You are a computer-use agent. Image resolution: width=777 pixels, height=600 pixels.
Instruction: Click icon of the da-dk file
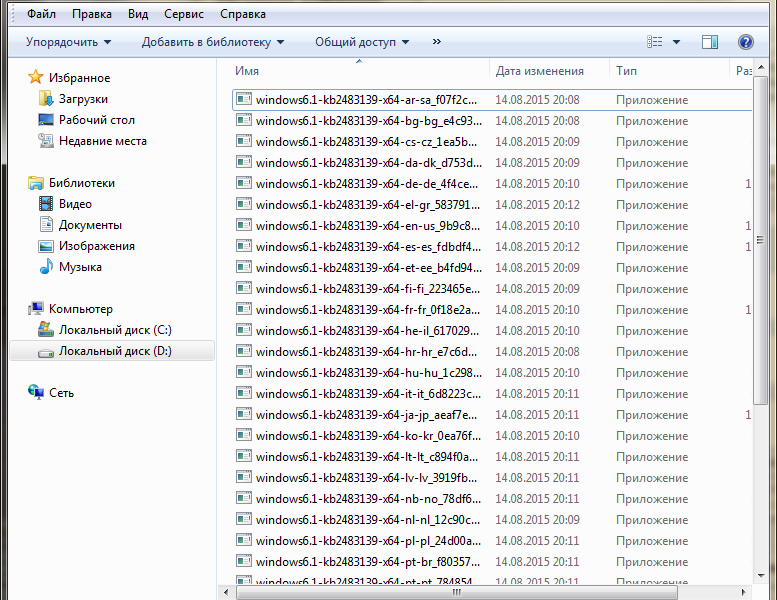[244, 162]
